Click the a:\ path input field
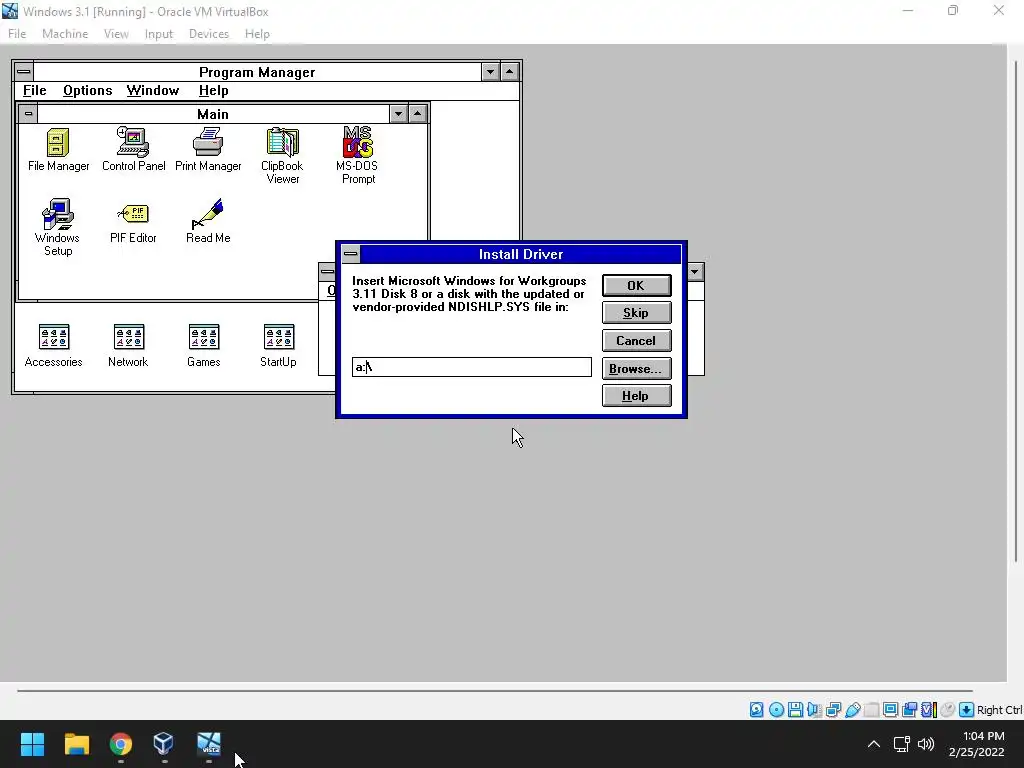Screen dimensions: 1024x768 pos(472,367)
